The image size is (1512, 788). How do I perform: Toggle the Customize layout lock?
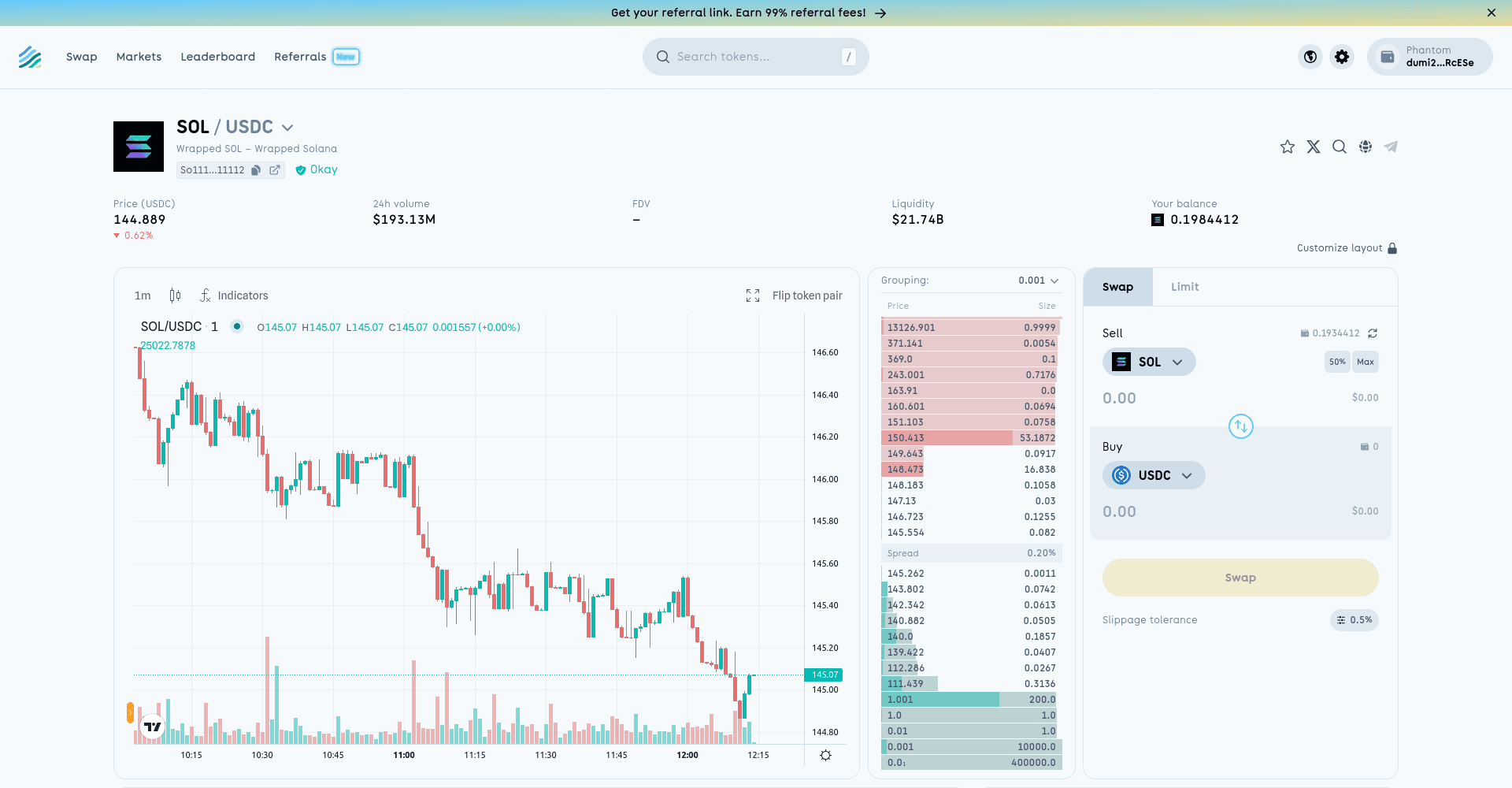pyautogui.click(x=1392, y=248)
